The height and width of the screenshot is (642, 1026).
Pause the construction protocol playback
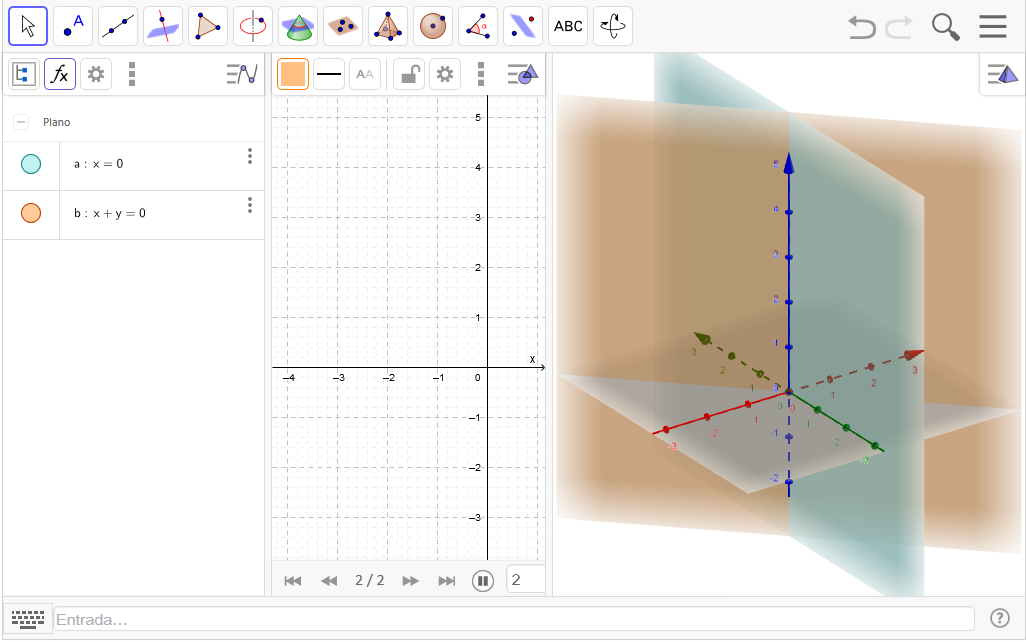(483, 580)
